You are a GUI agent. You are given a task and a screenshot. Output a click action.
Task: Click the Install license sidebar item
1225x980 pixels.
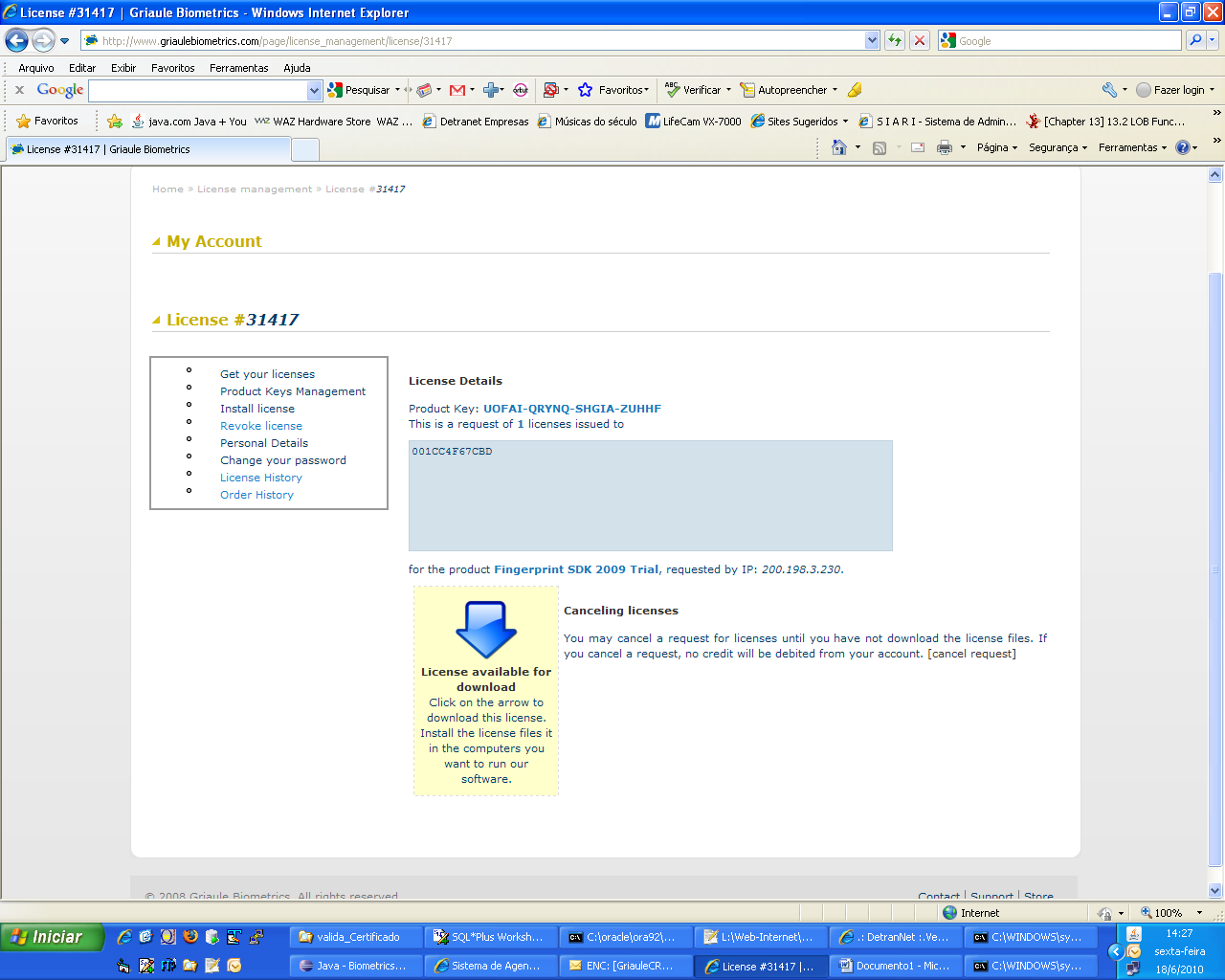257,409
